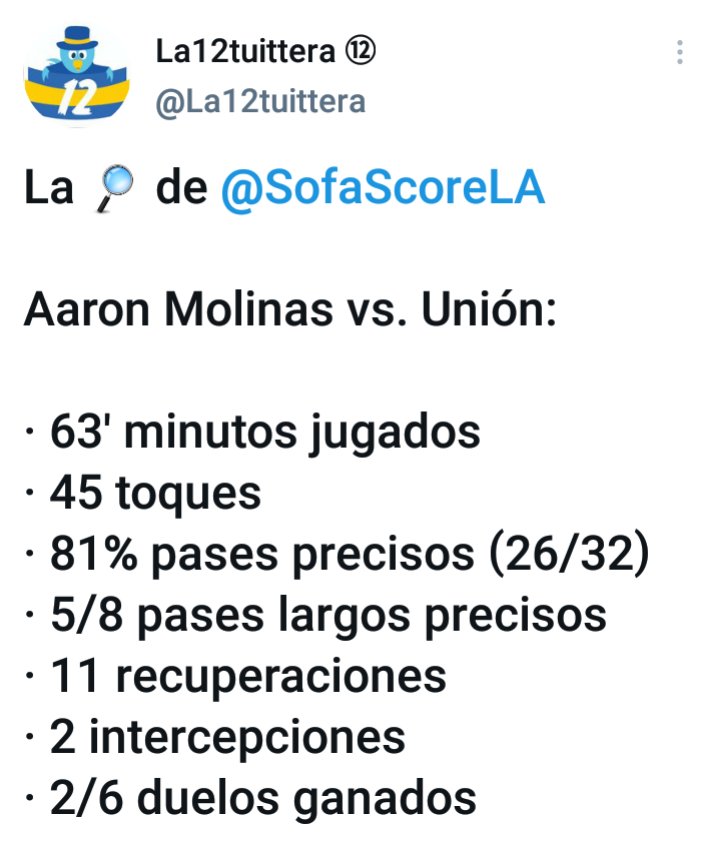Image resolution: width=719 pixels, height=847 pixels.
Task: Click the '5/8 pases largos precisos' line
Action: point(316,616)
